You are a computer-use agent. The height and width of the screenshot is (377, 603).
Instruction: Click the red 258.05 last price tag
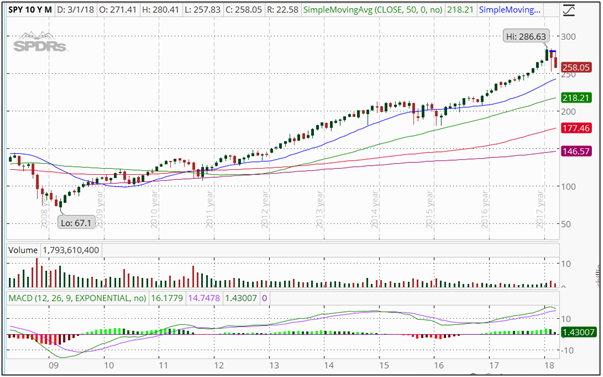pyautogui.click(x=575, y=68)
